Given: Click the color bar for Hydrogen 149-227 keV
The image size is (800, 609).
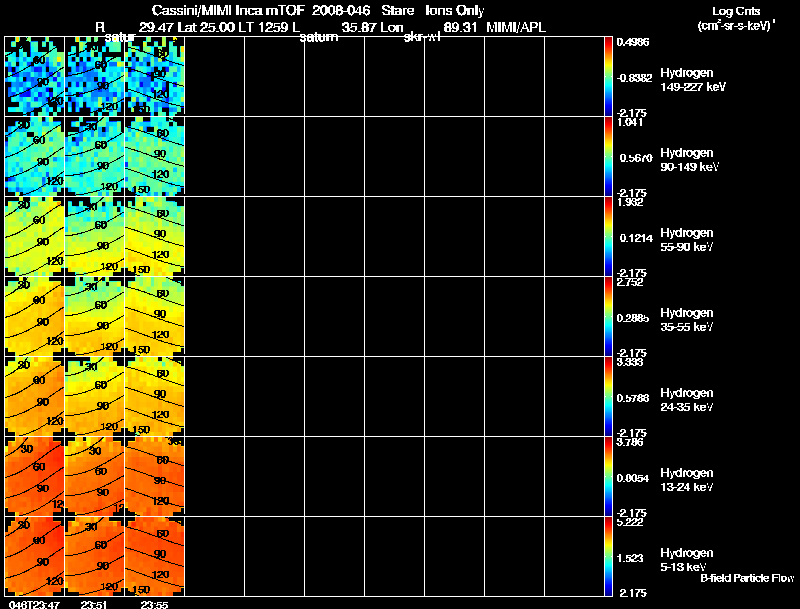Looking at the screenshot, I should tap(609, 76).
